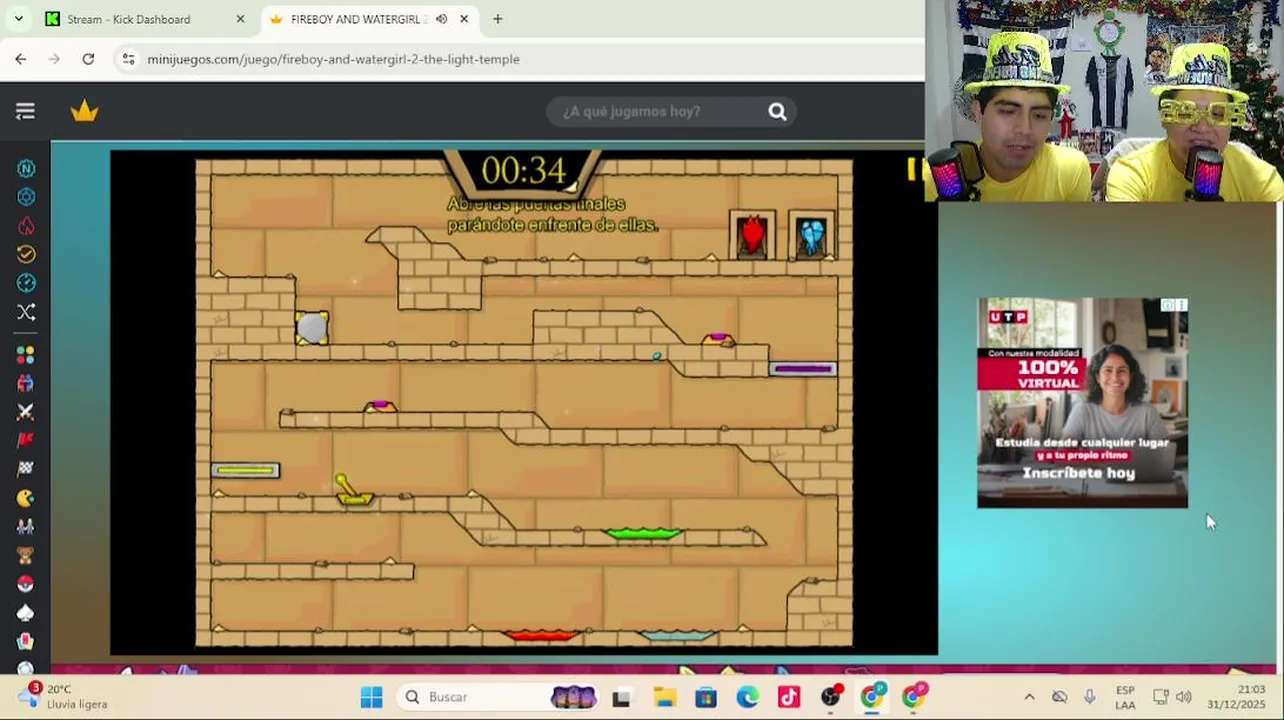
Task: Show hidden system tray icons
Action: [x=1029, y=697]
